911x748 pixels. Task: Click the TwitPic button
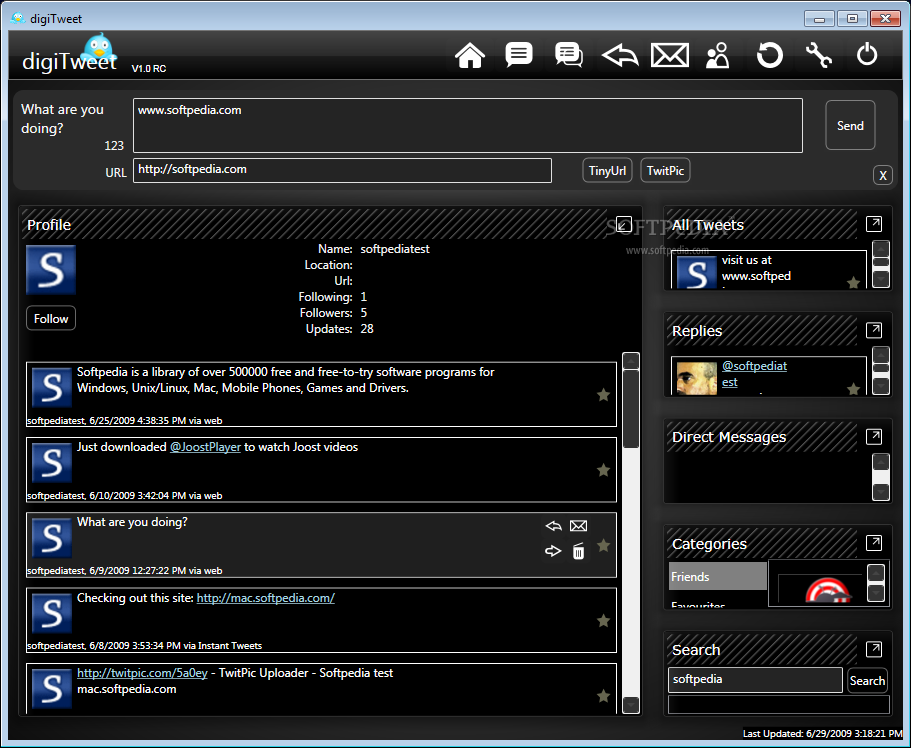665,171
